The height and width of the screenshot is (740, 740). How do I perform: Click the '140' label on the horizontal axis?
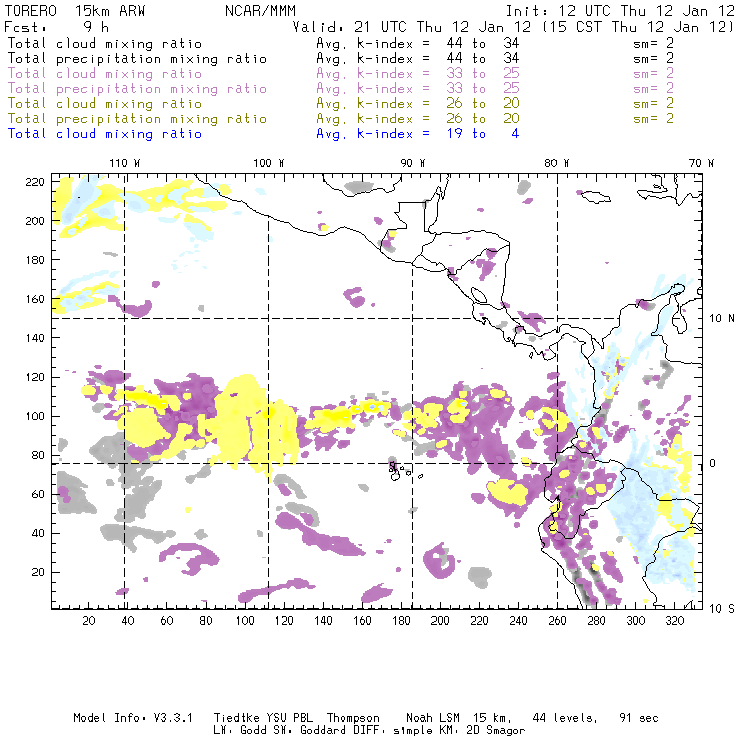[323, 621]
